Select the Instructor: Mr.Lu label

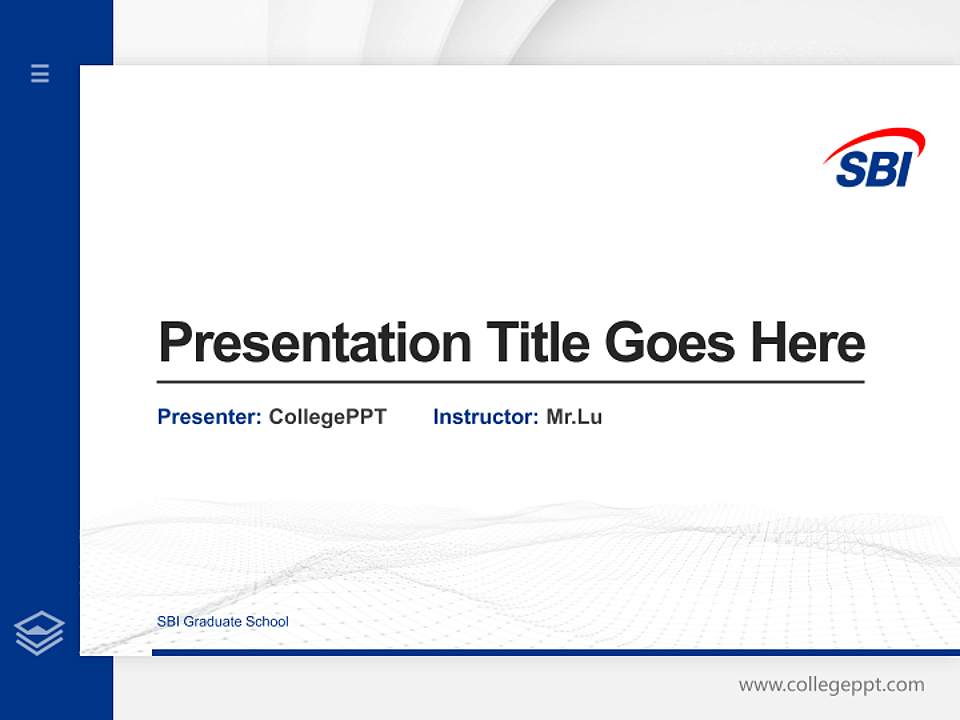click(x=517, y=417)
